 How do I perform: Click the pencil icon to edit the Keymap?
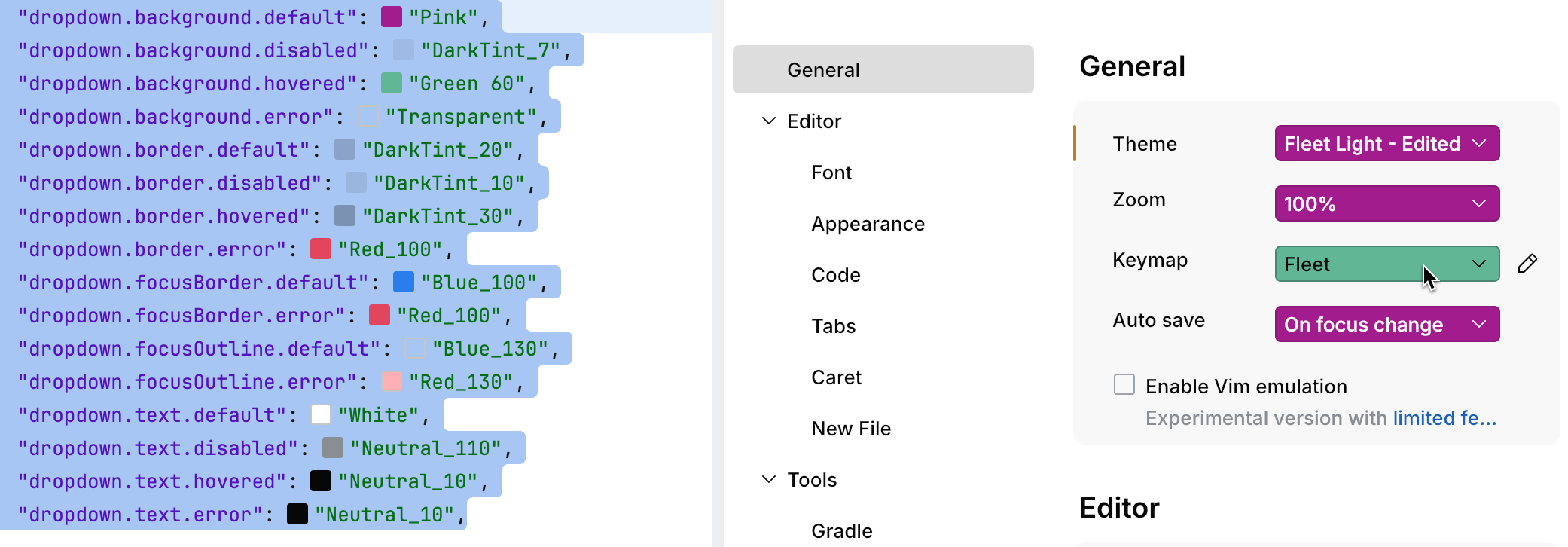point(1529,263)
